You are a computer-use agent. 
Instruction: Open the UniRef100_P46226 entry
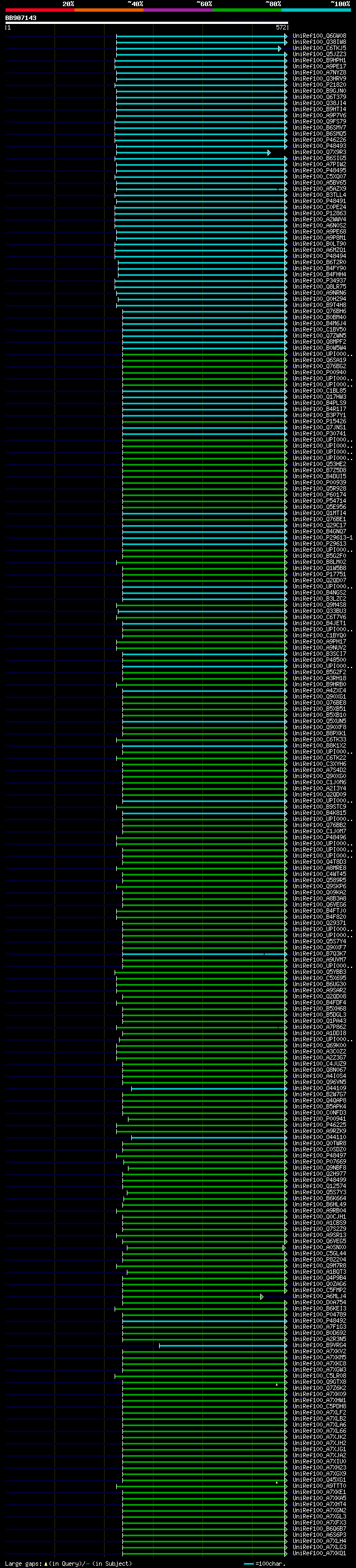coord(319,140)
